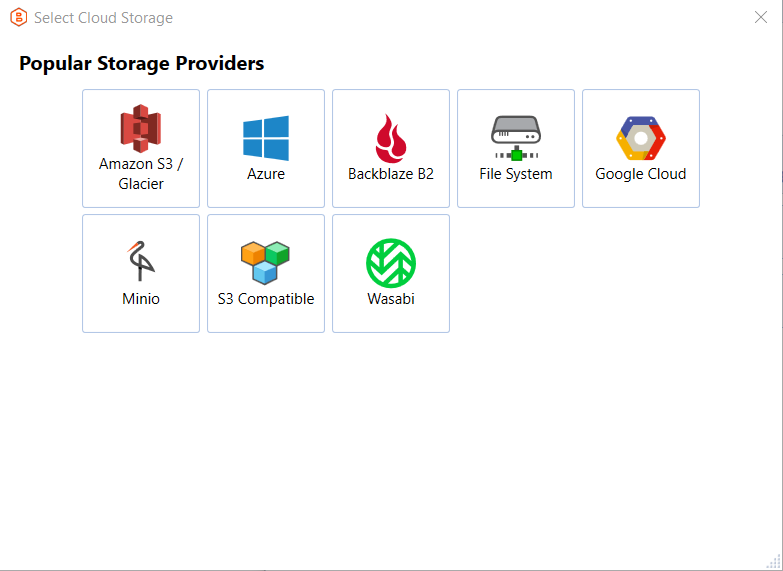The height and width of the screenshot is (571, 783).
Task: Click the window resize grip at corner
Action: pos(774,562)
